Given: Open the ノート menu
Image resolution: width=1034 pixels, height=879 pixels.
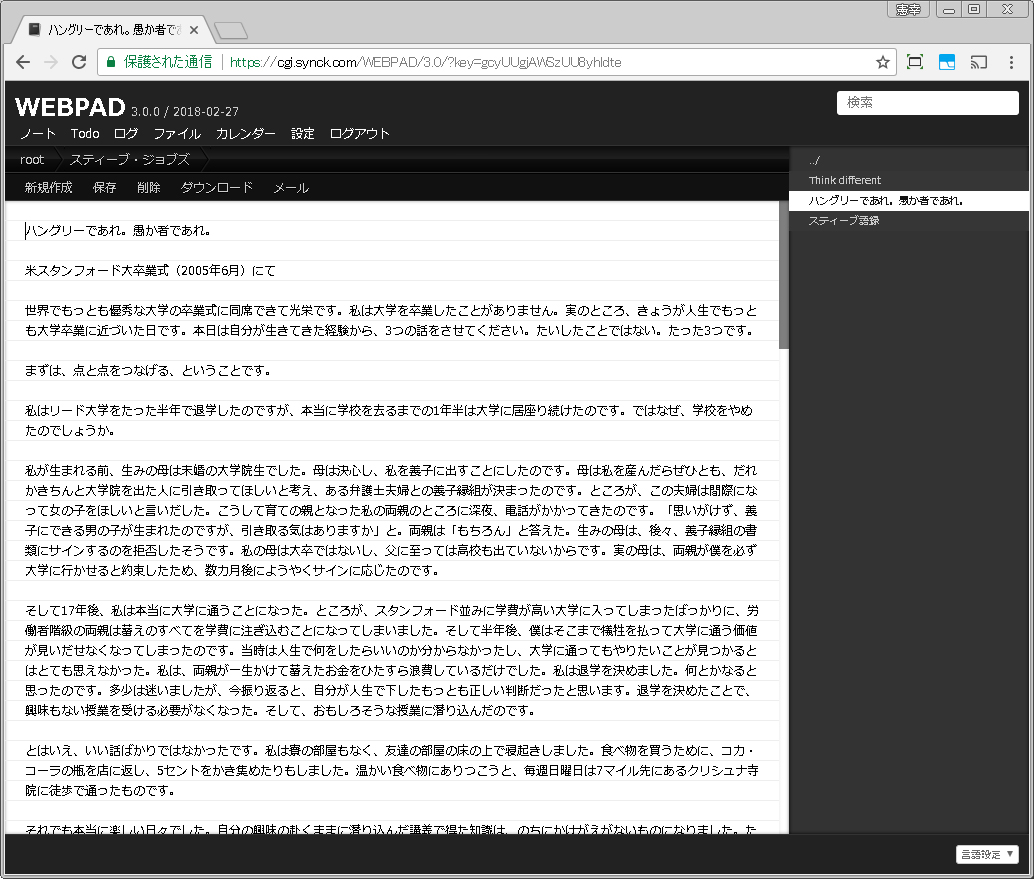Looking at the screenshot, I should click(38, 133).
